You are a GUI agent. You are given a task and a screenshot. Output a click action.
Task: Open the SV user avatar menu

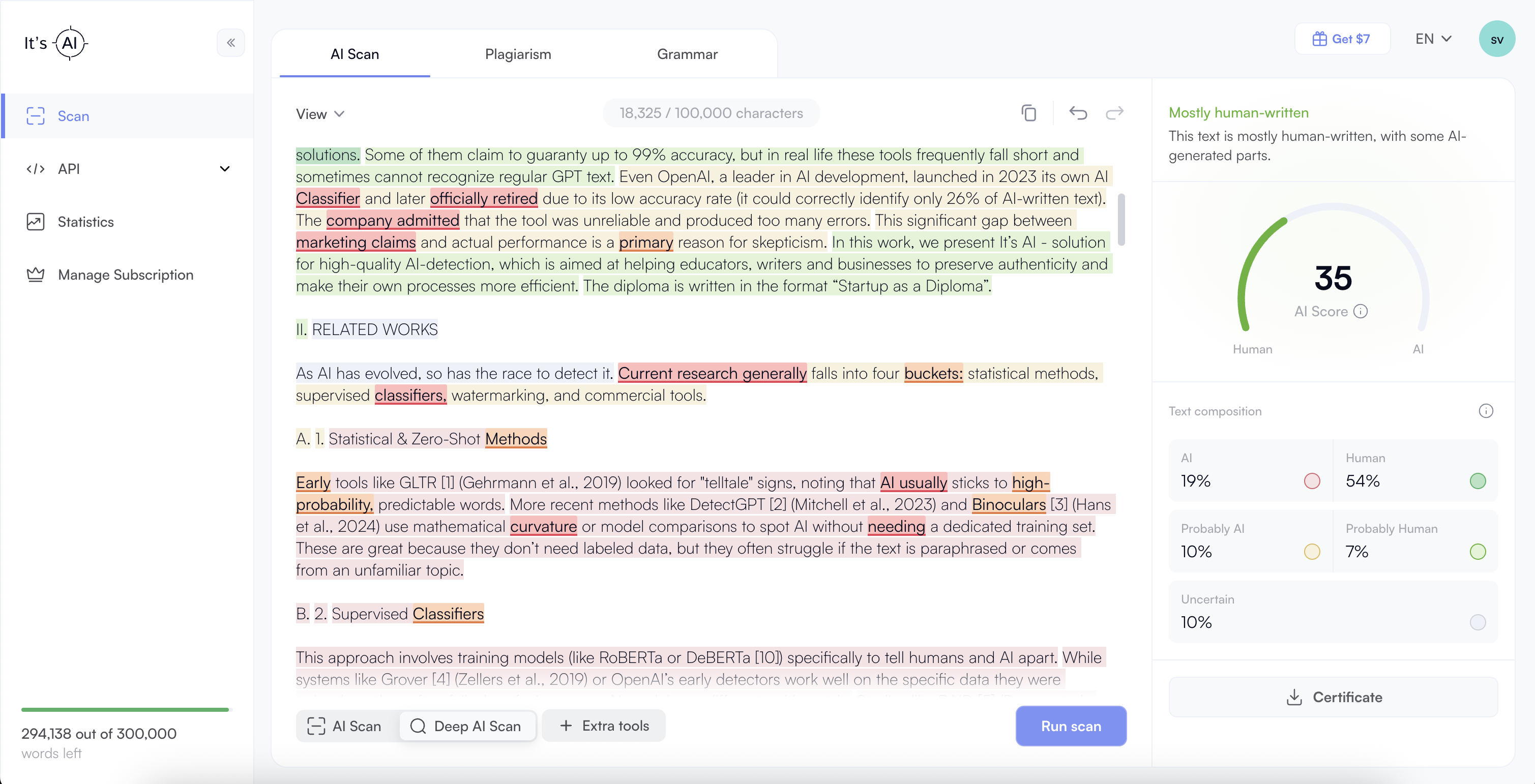pyautogui.click(x=1496, y=39)
